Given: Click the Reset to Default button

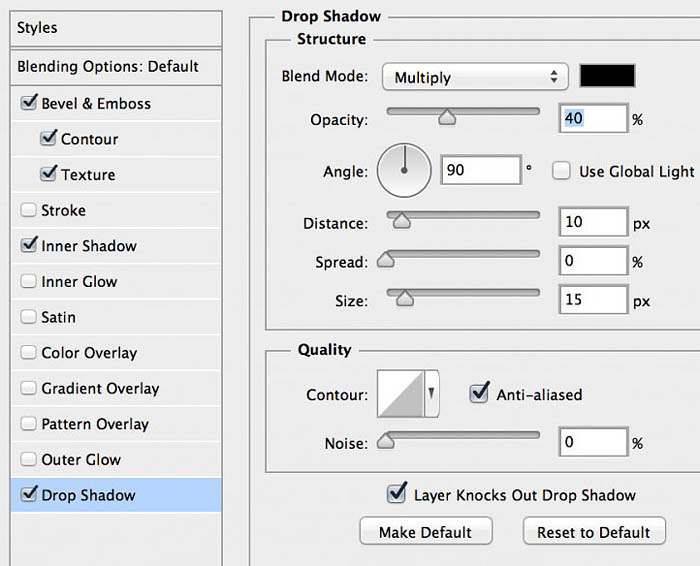Looking at the screenshot, I should click(x=594, y=531).
